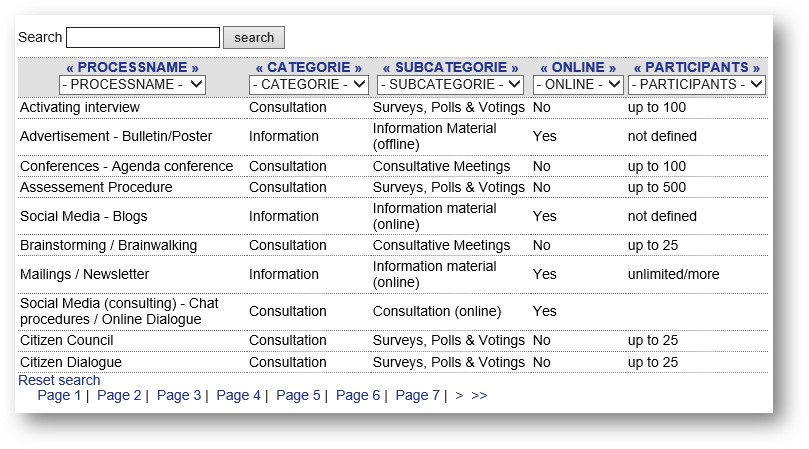Viewport: 809px width, 449px height.
Task: Sort by CATEGORIE column header
Action: pyautogui.click(x=309, y=67)
